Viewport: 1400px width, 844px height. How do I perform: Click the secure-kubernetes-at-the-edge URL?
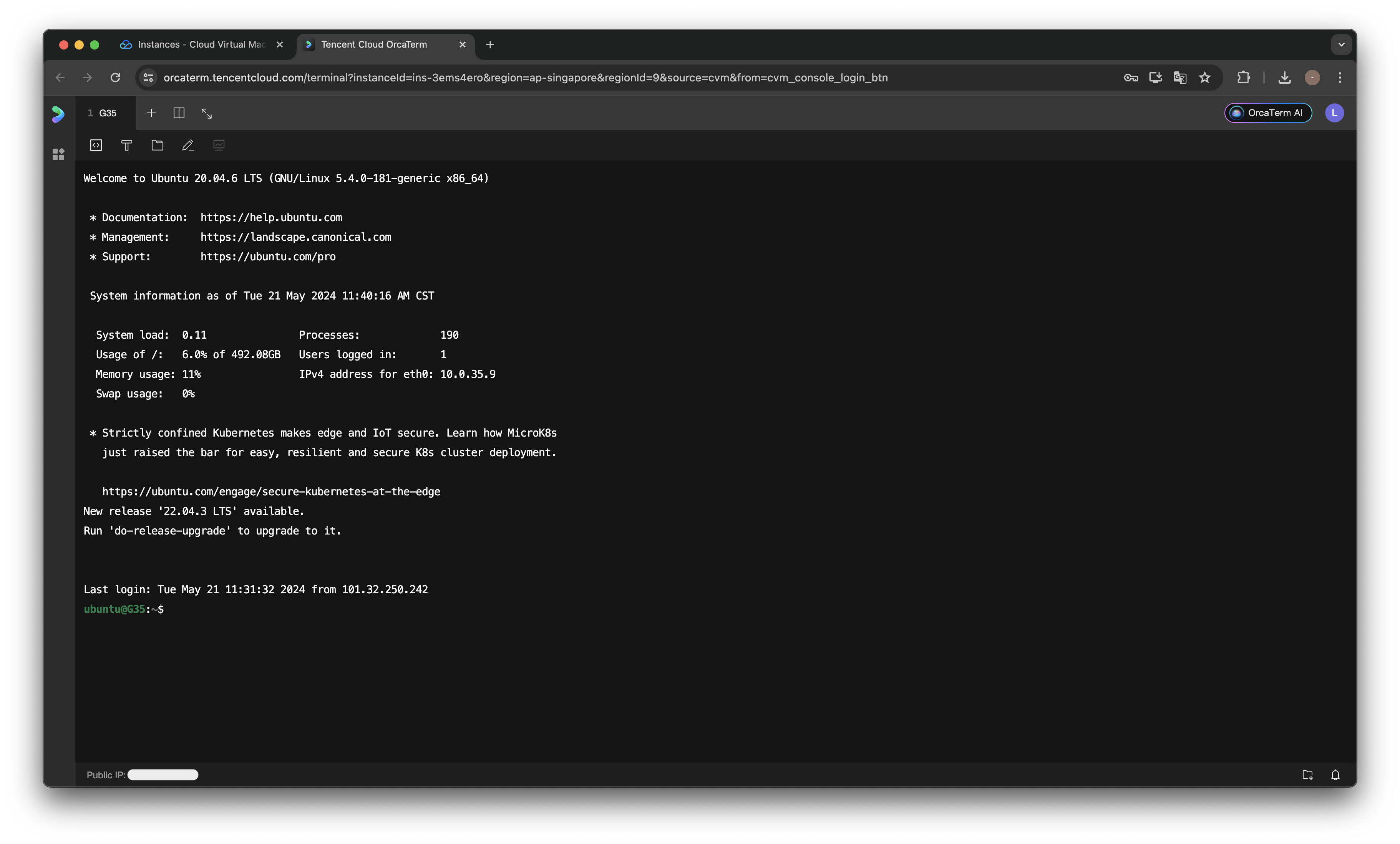(x=271, y=492)
